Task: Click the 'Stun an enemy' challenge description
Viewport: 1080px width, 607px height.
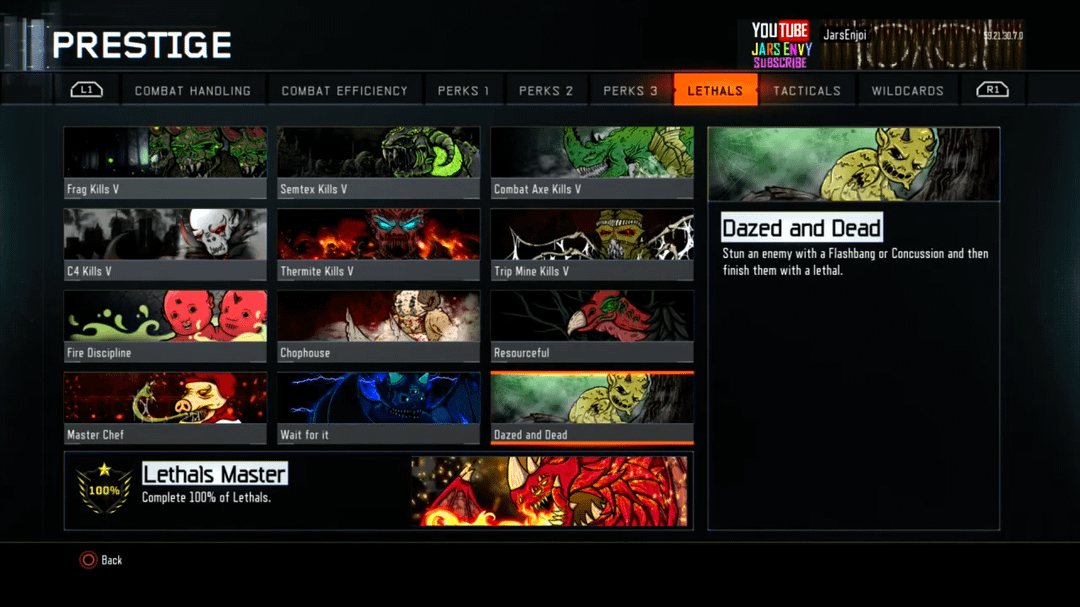Action: click(855, 262)
